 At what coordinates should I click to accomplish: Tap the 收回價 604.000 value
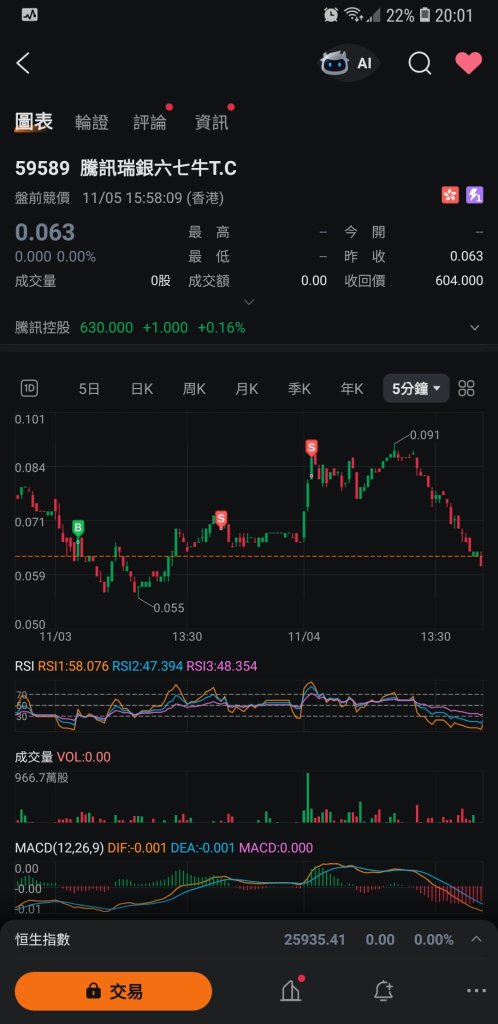coord(459,281)
